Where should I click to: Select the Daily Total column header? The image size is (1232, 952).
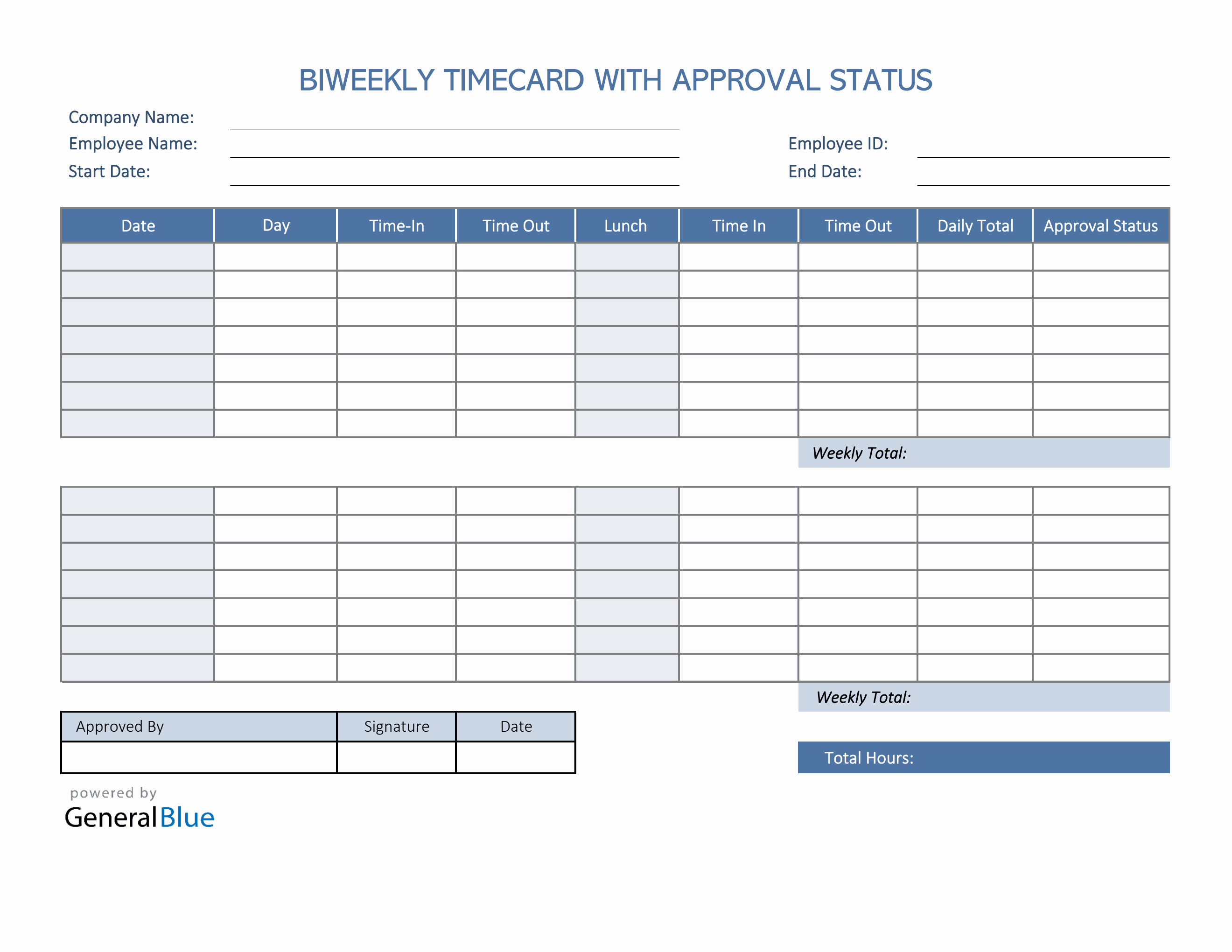(x=975, y=225)
